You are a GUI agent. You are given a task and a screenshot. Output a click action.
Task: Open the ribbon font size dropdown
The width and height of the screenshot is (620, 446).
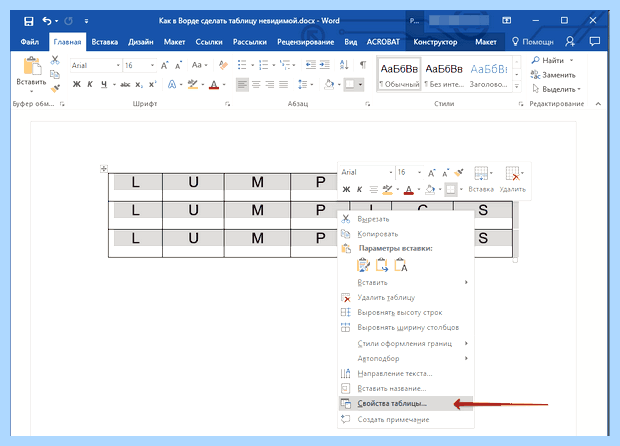pos(139,65)
